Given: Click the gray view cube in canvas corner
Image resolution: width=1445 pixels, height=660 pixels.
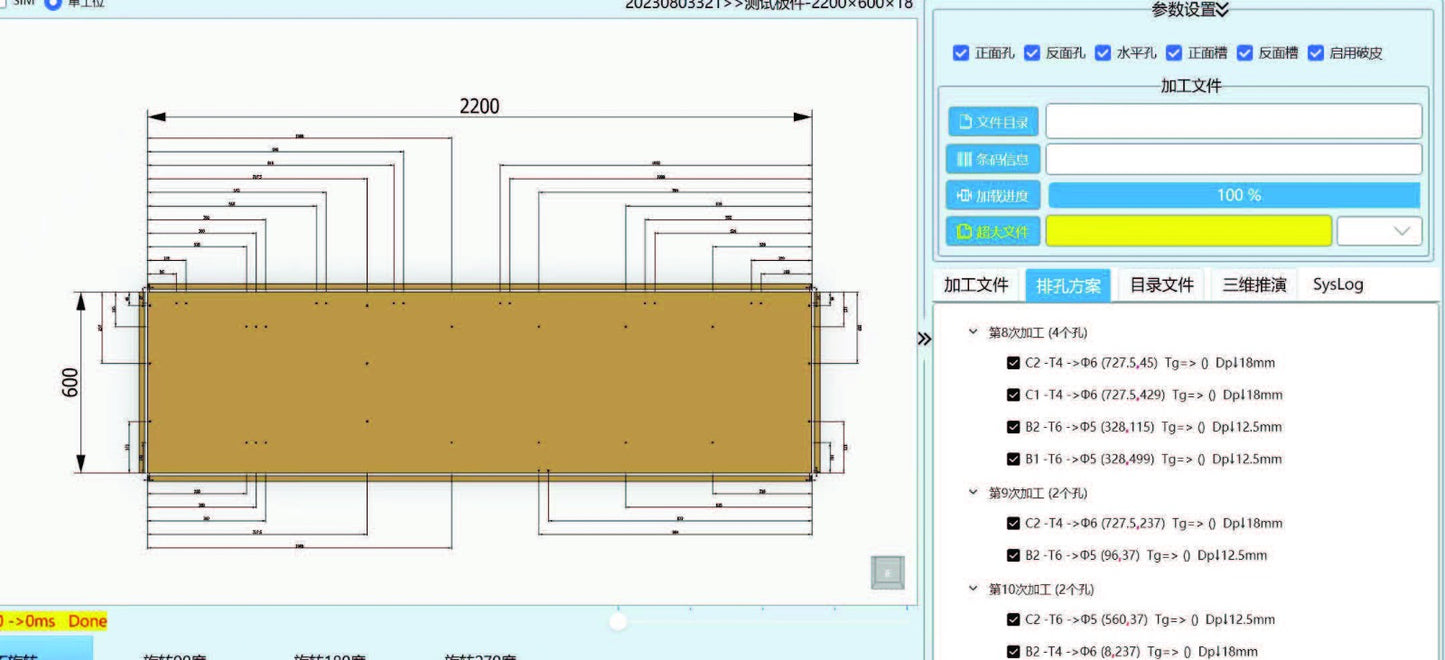Looking at the screenshot, I should coord(887,572).
